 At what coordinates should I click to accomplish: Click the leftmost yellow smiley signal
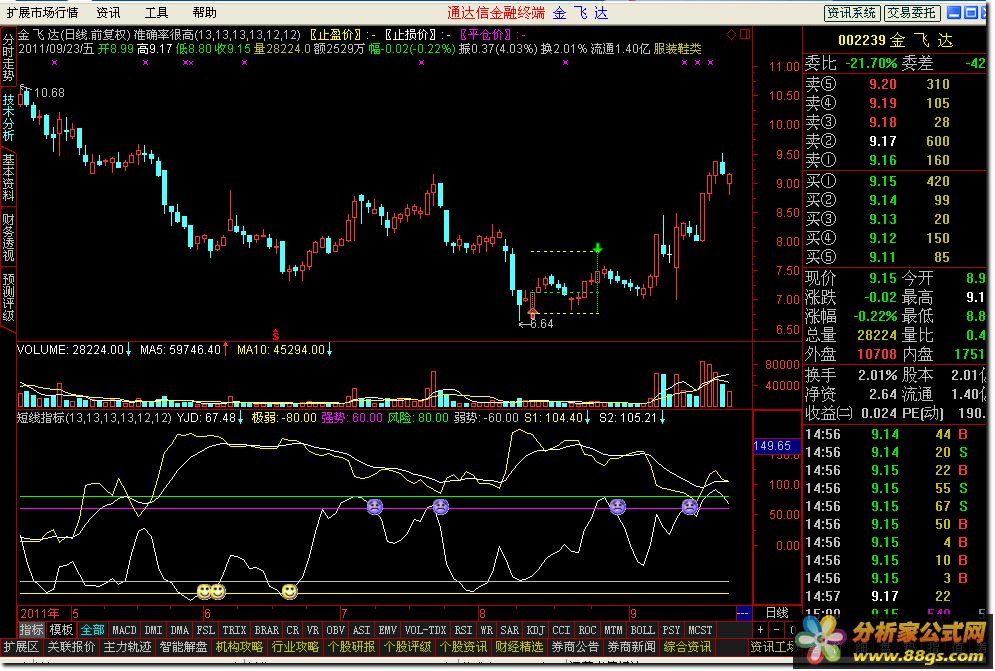[204, 592]
